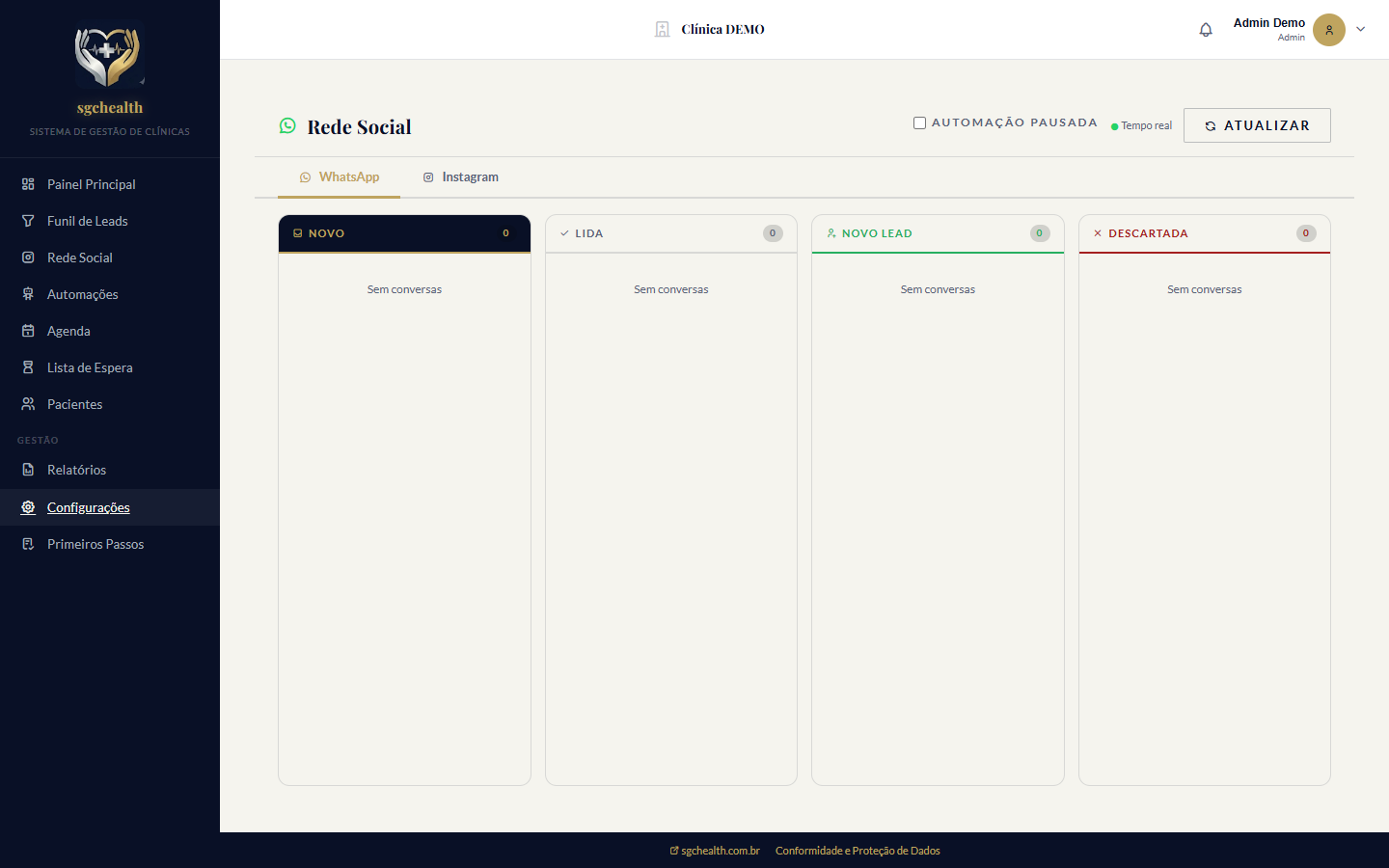Open notifications via the bell icon
This screenshot has width=1389, height=868.
tap(1206, 30)
